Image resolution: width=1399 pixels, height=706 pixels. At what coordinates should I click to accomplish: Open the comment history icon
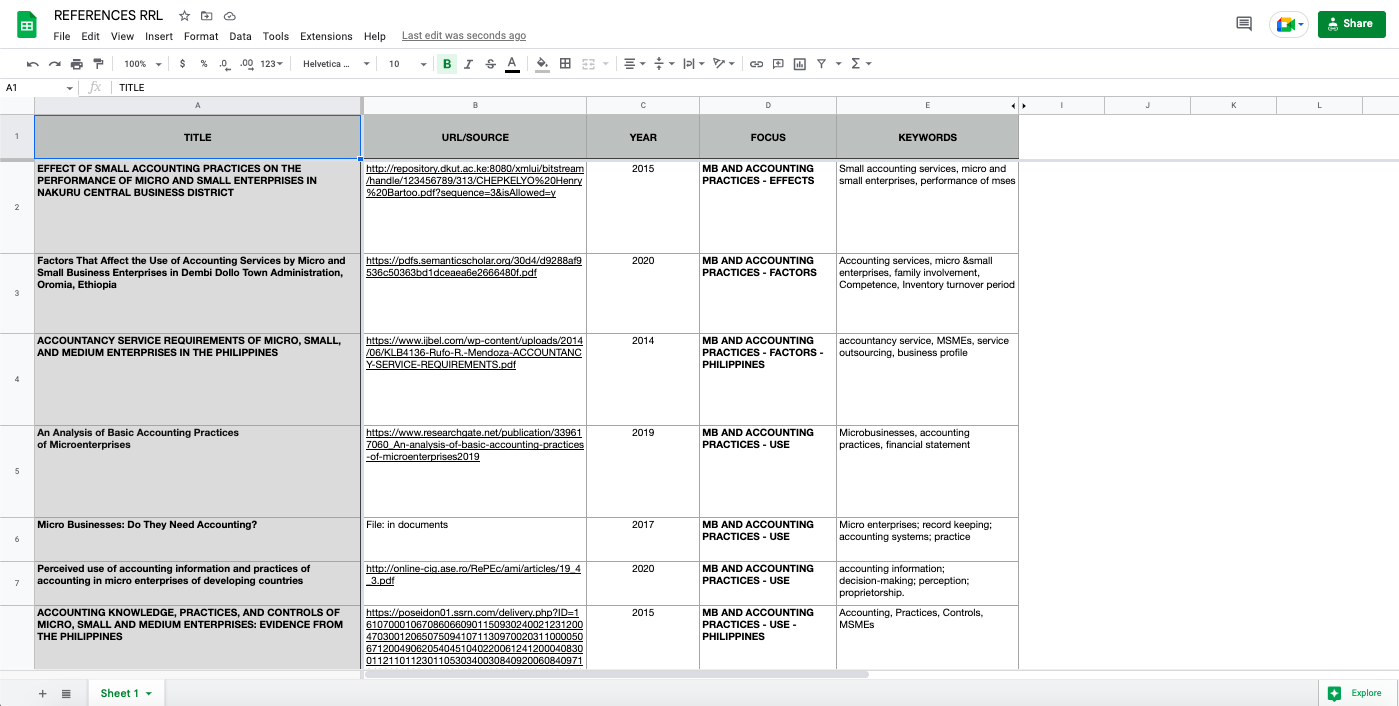pyautogui.click(x=1244, y=24)
